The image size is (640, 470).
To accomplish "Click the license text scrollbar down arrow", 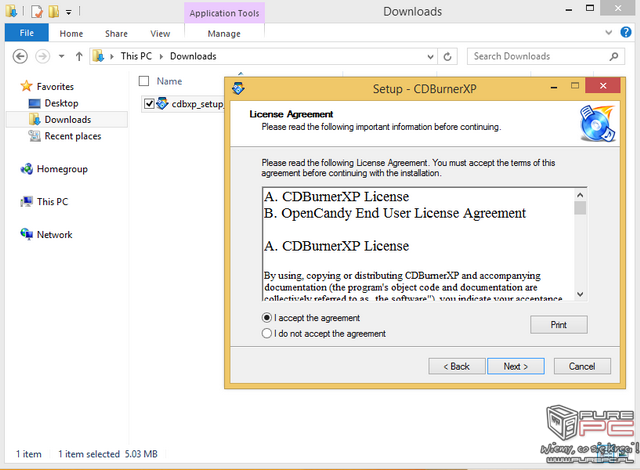I will pos(580,294).
